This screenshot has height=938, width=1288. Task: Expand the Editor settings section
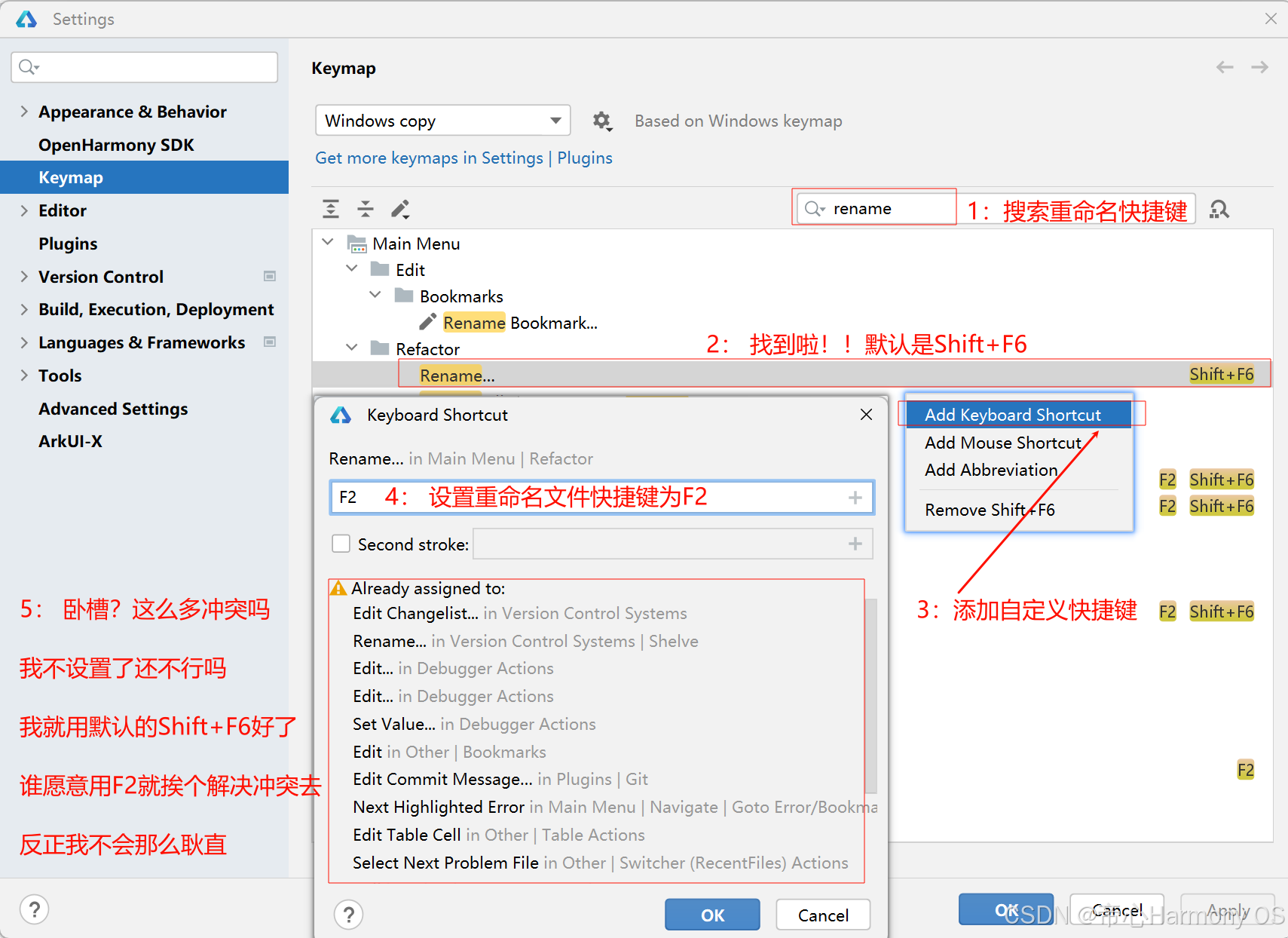coord(24,210)
